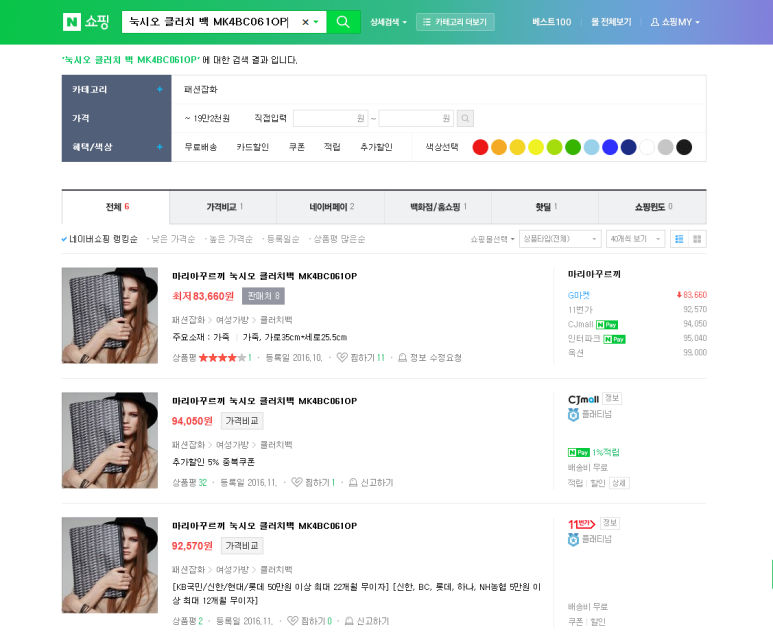Click the 11번가 logo
Viewport: 773px width, 636px height.
(582, 524)
